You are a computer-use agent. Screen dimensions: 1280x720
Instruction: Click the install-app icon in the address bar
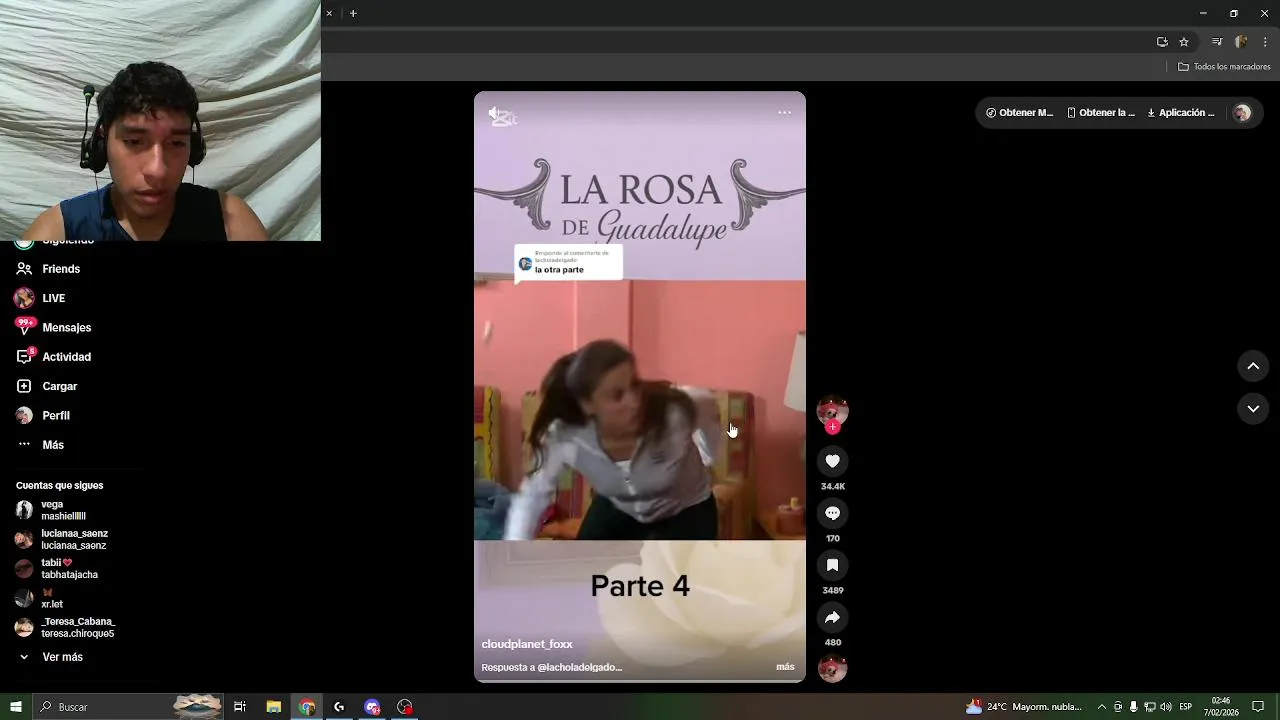pyautogui.click(x=1162, y=42)
